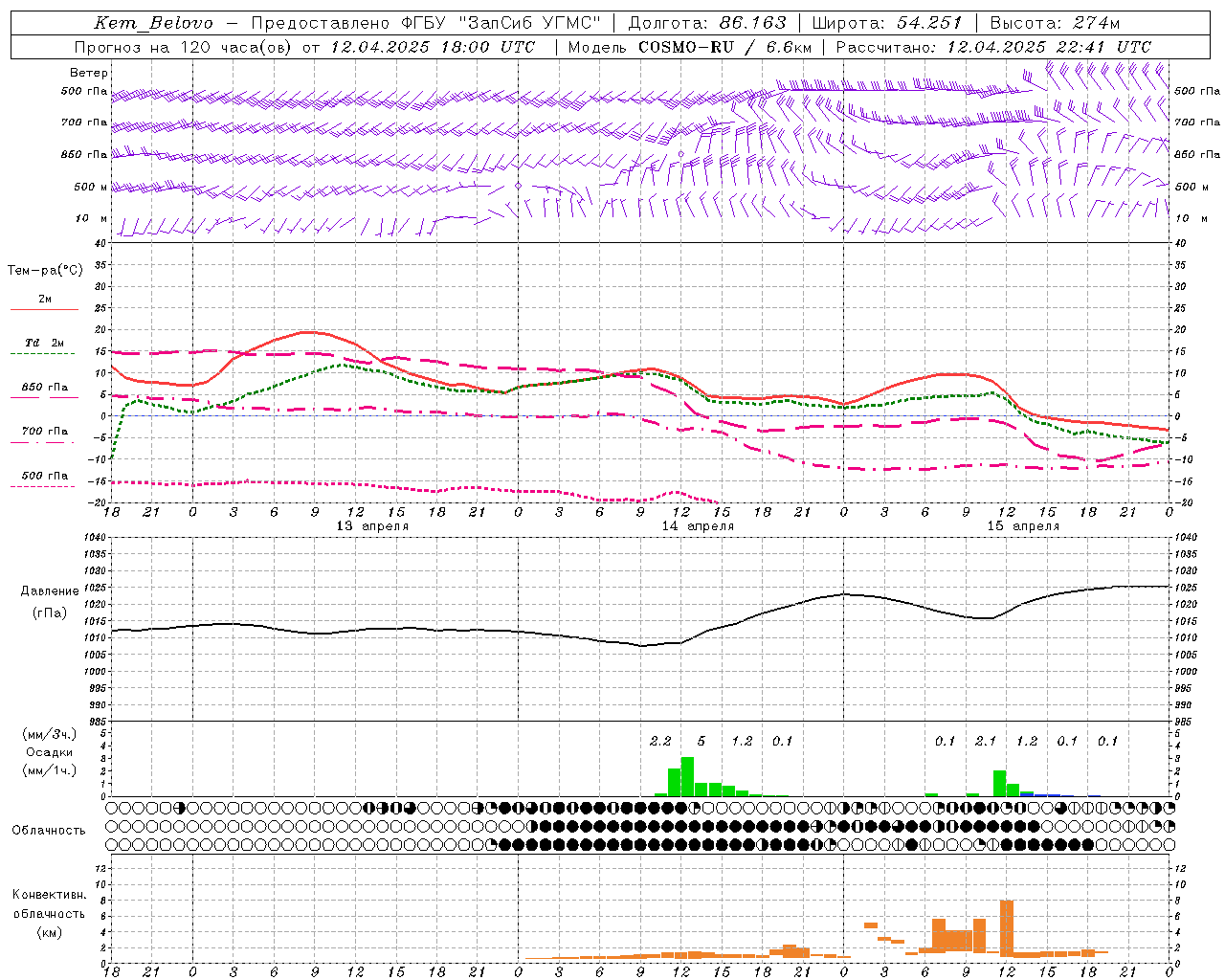Click the precipitation amount 2.2
This screenshot has height=980, width=1225.
(x=660, y=742)
